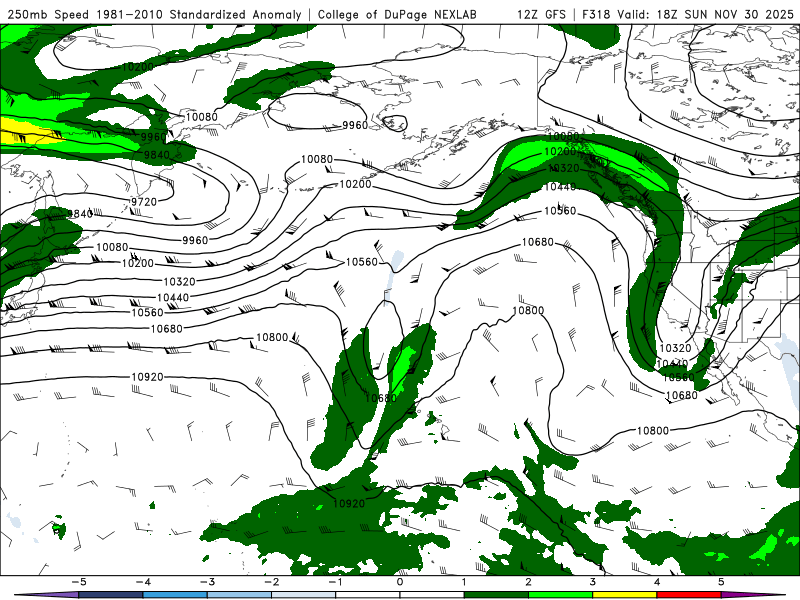Click the '-5' legend tick label

coord(79,582)
